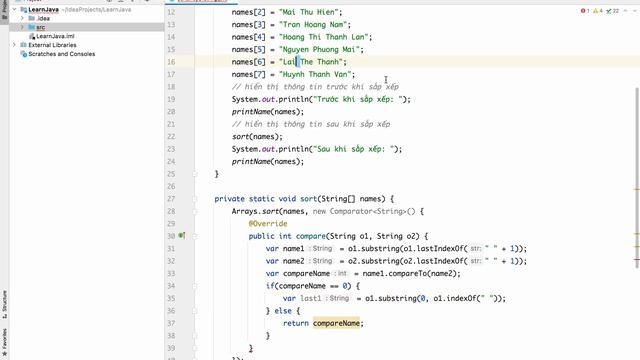Click the red error count indicator
This screenshot has width=640, height=360.
[x=585, y=11]
